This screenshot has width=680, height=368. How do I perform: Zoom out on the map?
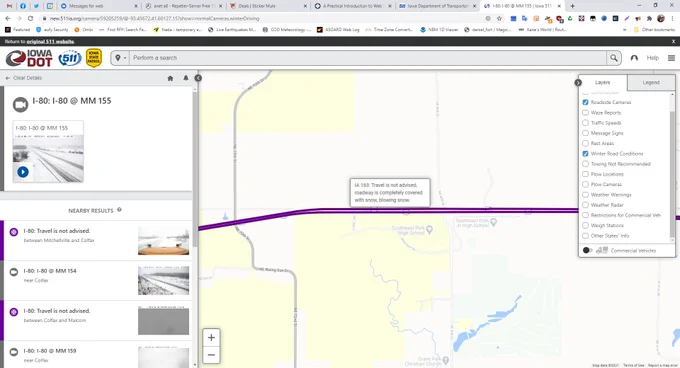[x=211, y=355]
